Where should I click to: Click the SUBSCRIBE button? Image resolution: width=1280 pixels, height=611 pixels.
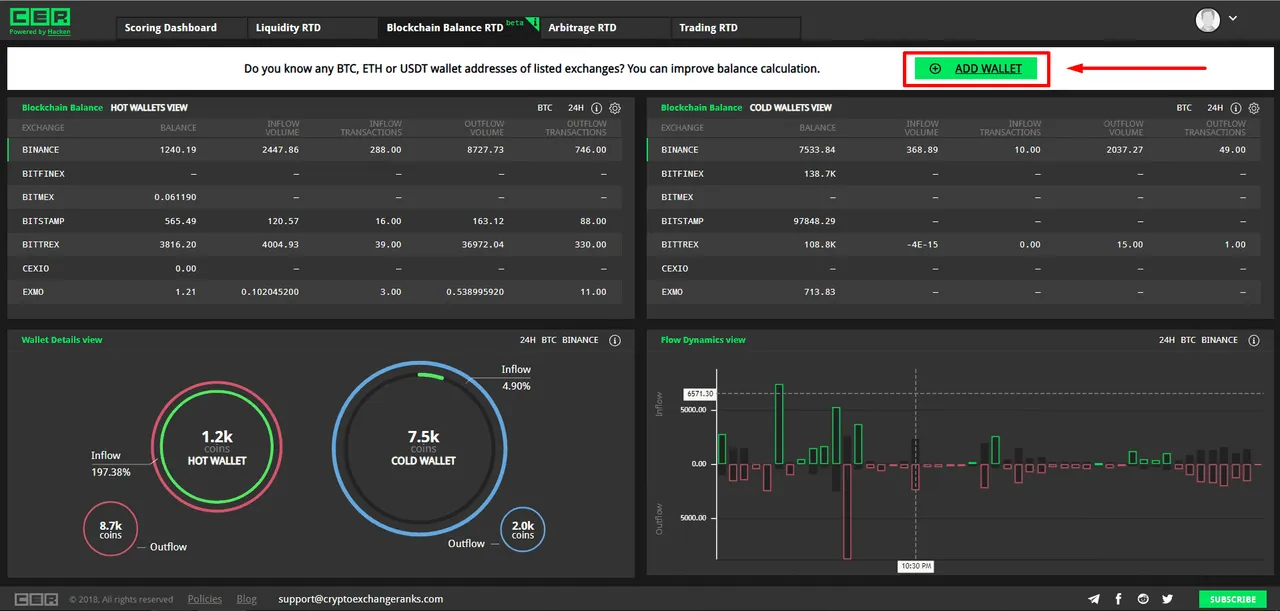click(1232, 599)
